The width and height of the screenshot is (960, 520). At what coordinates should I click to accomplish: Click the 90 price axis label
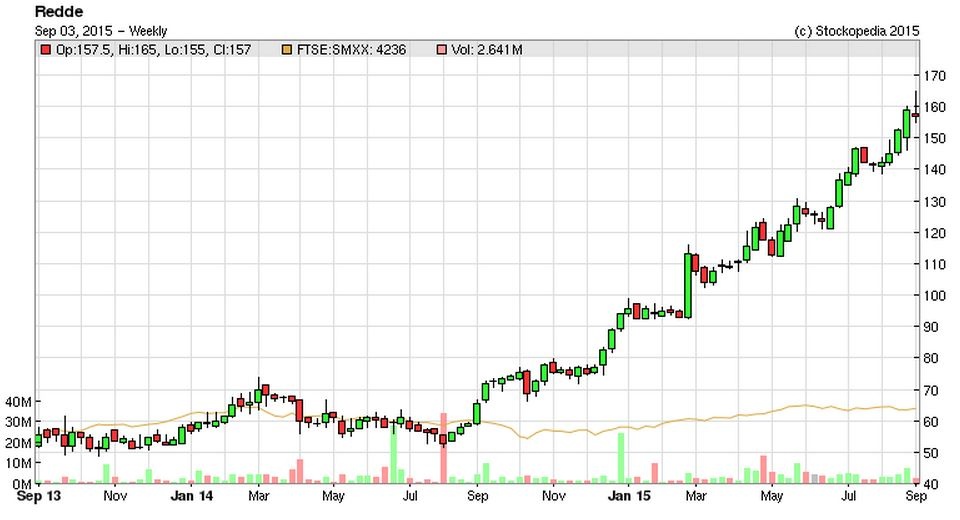[x=931, y=327]
